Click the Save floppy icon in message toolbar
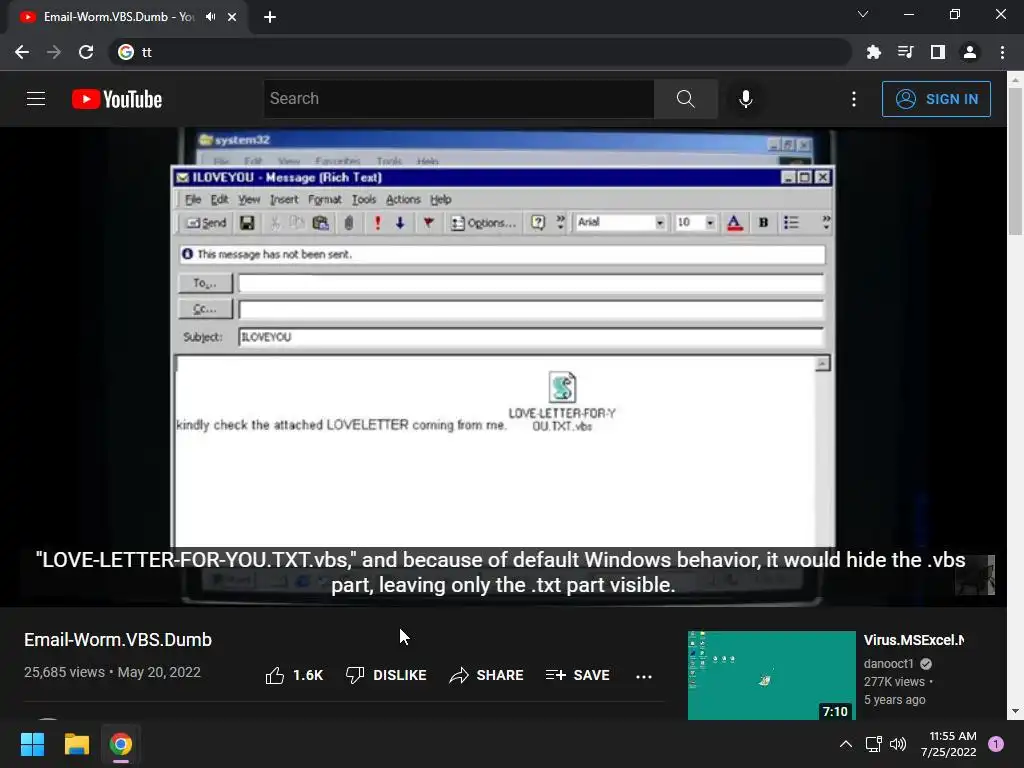 (247, 223)
